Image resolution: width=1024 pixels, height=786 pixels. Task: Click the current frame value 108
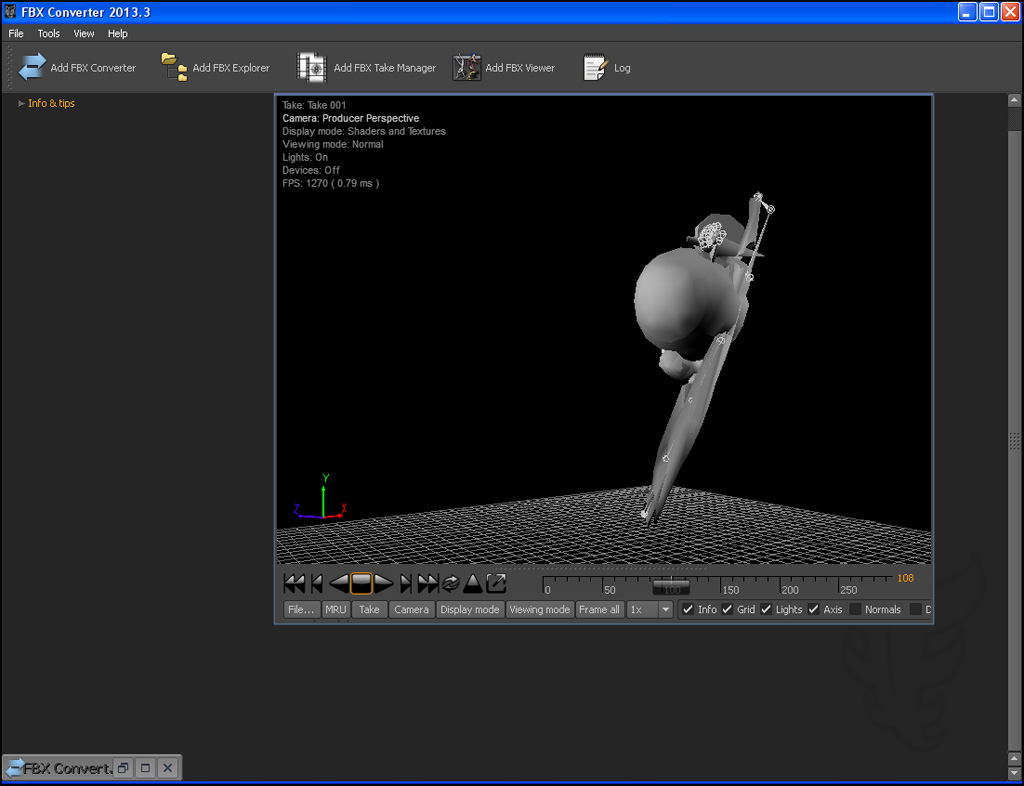(905, 578)
